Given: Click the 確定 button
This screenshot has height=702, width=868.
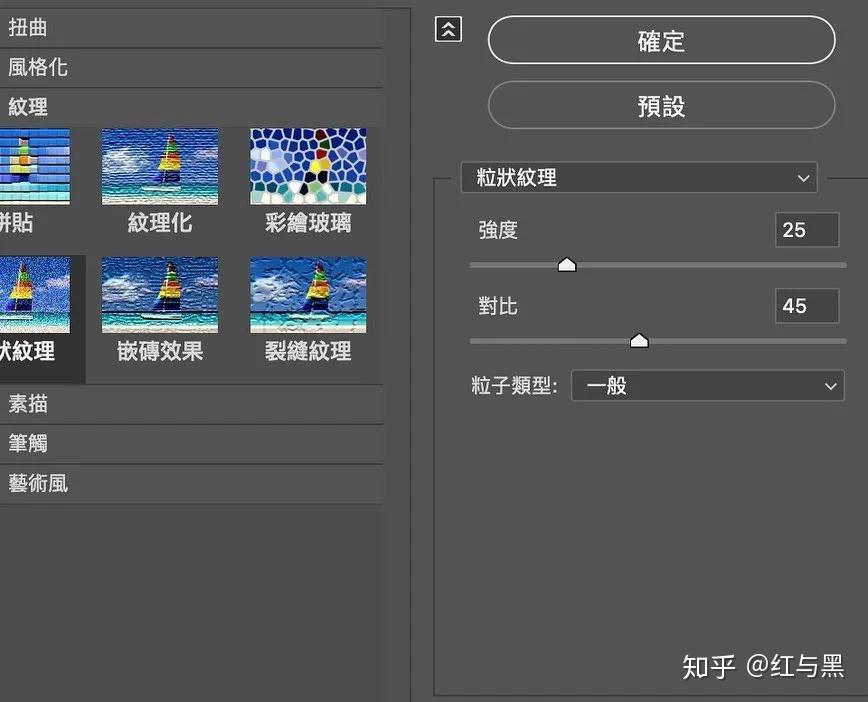Looking at the screenshot, I should [662, 40].
